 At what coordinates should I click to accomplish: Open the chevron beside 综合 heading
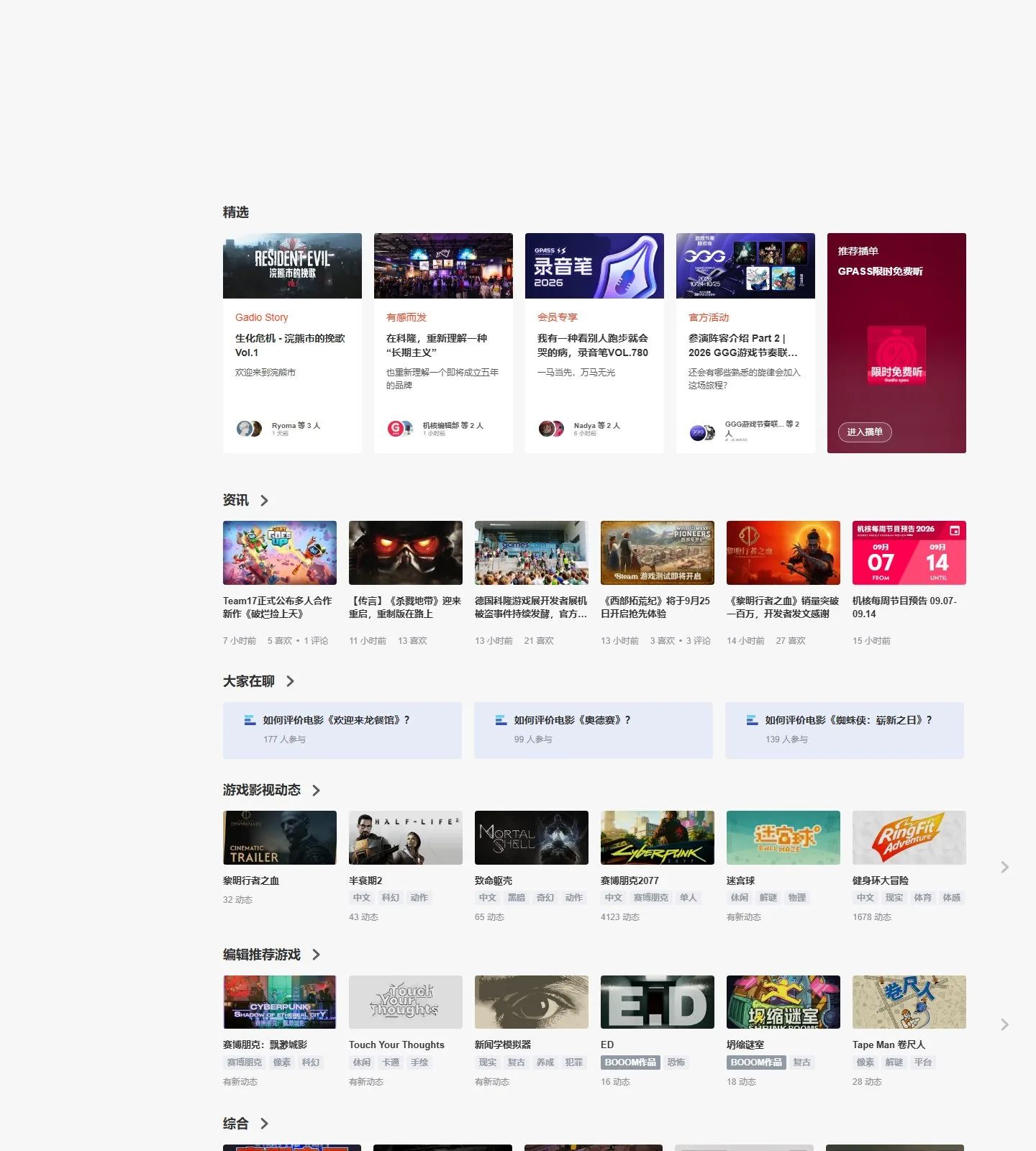tap(264, 1124)
